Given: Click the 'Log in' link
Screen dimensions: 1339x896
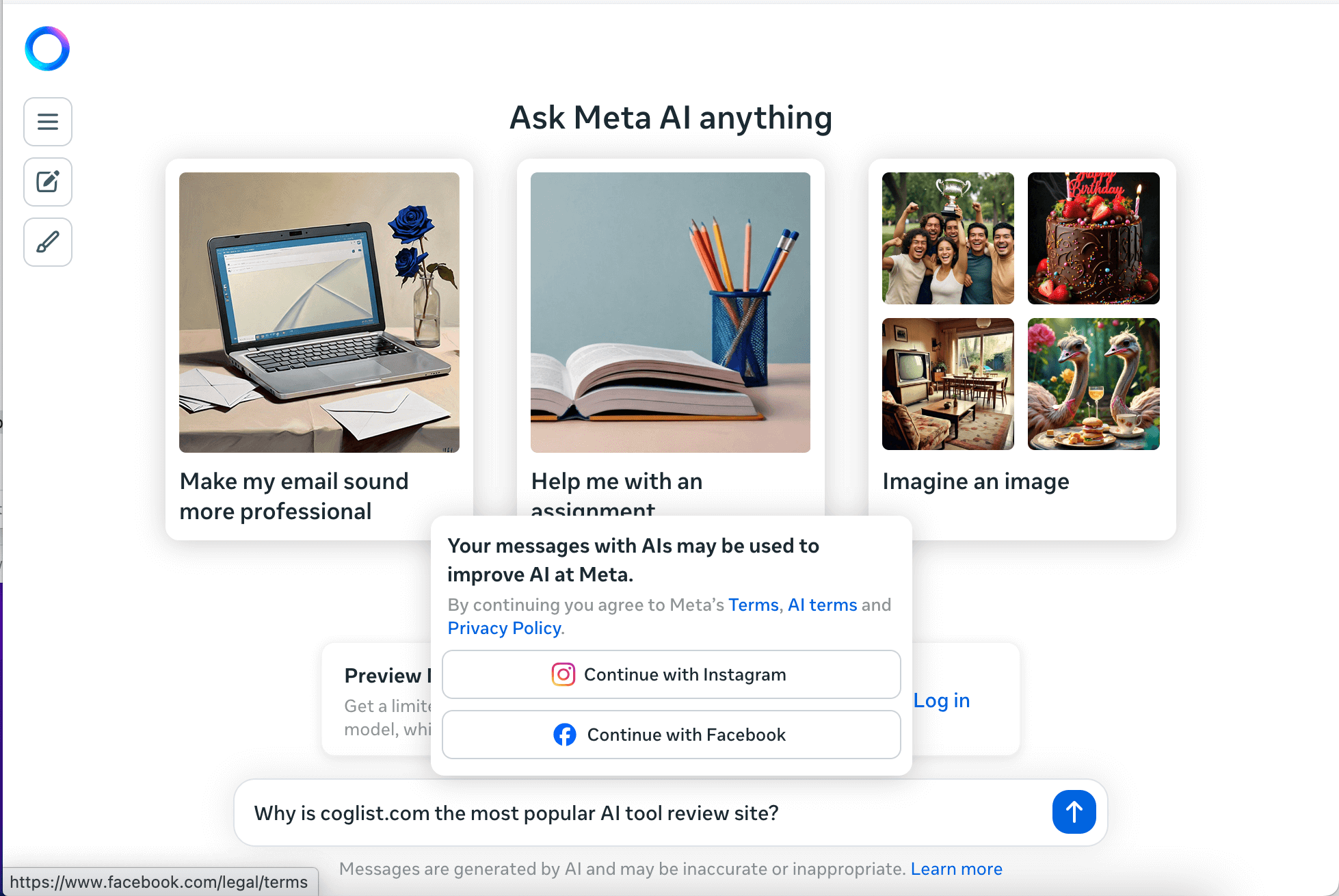Looking at the screenshot, I should click(x=942, y=700).
